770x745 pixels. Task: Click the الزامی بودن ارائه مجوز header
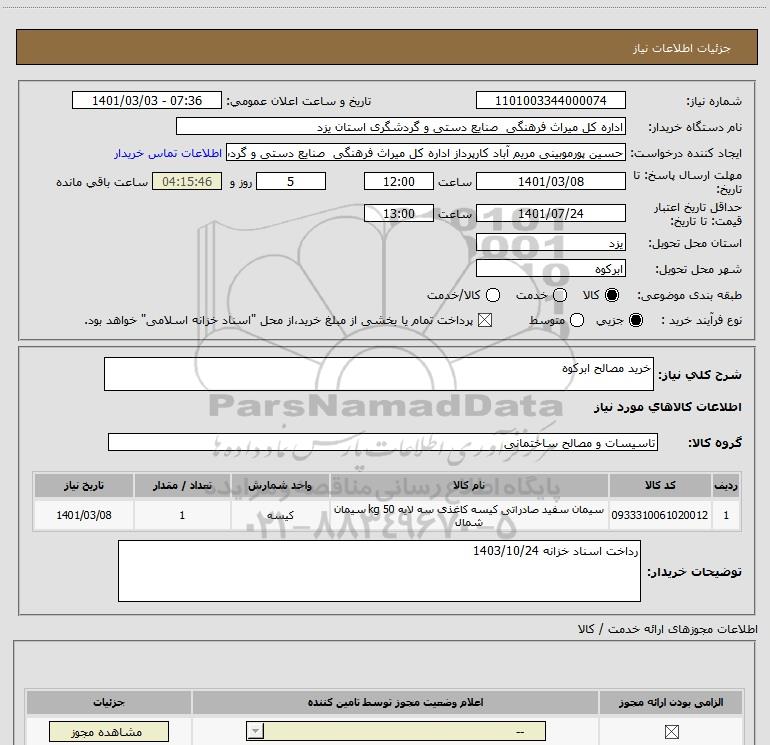[x=671, y=702]
